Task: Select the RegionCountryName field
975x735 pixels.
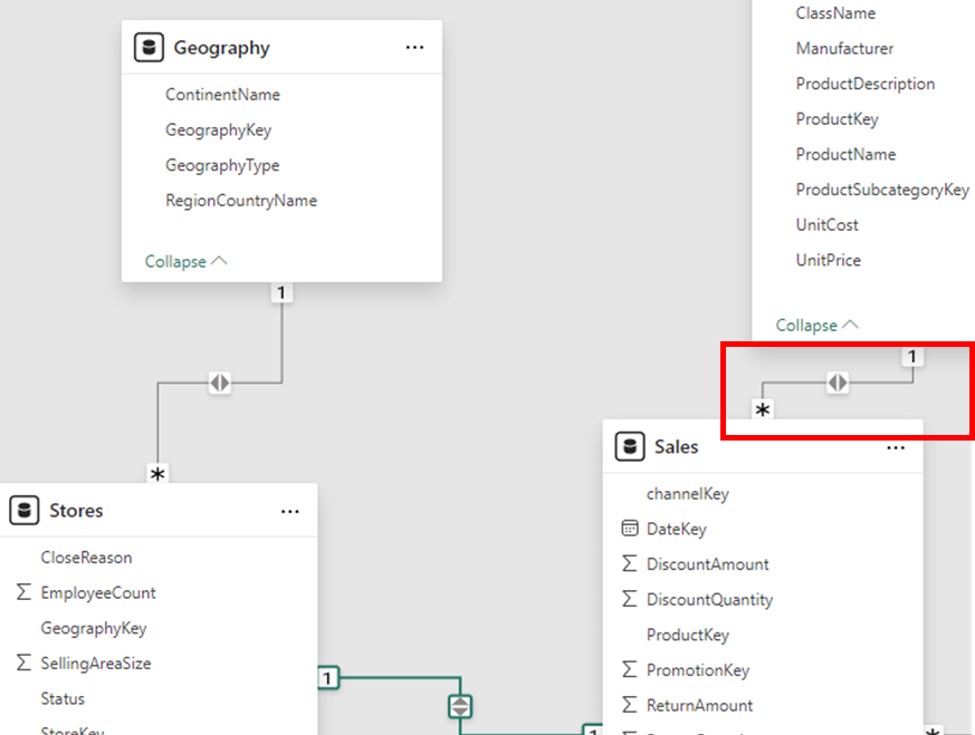Action: point(241,201)
